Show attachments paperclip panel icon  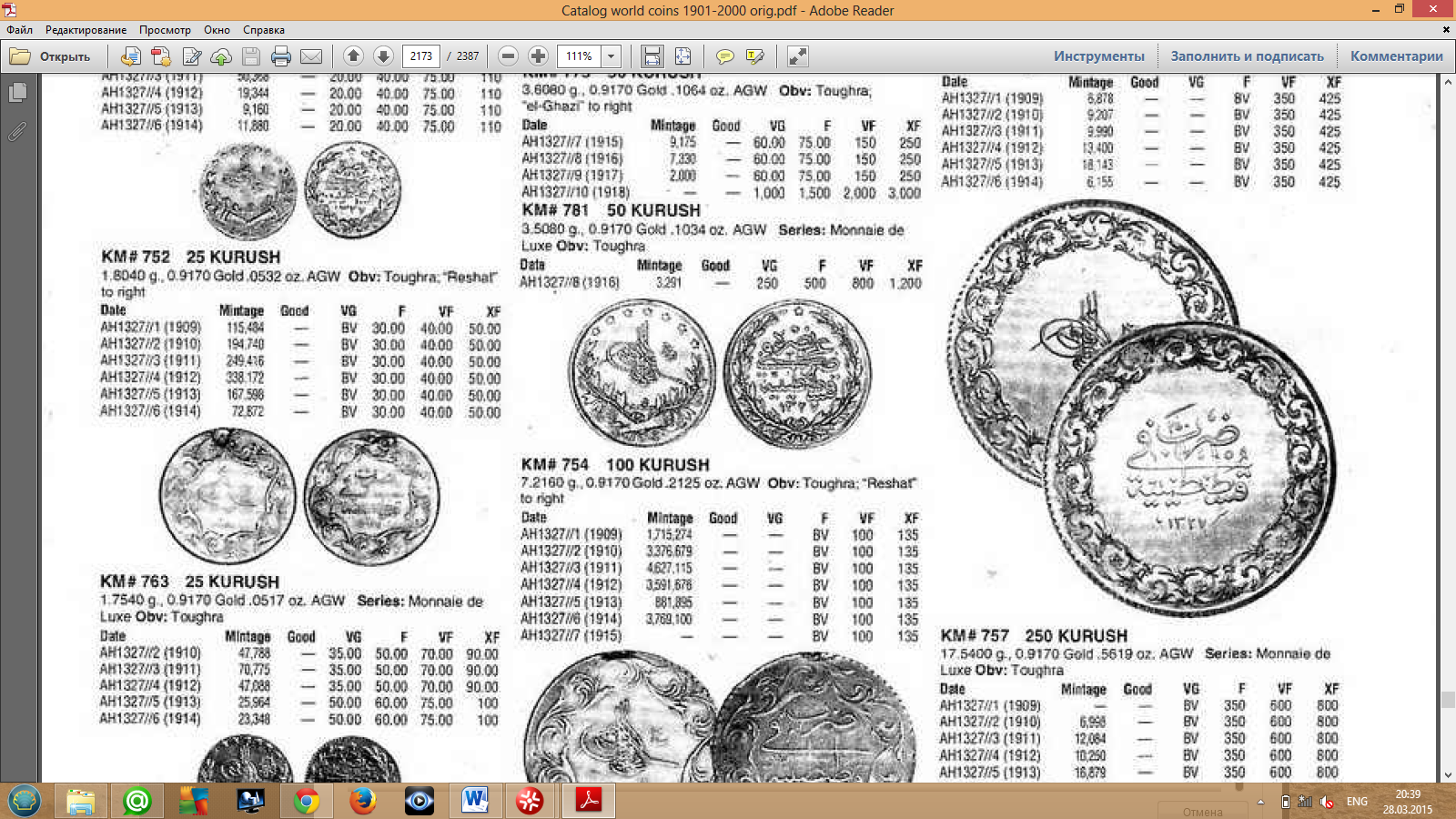click(17, 132)
